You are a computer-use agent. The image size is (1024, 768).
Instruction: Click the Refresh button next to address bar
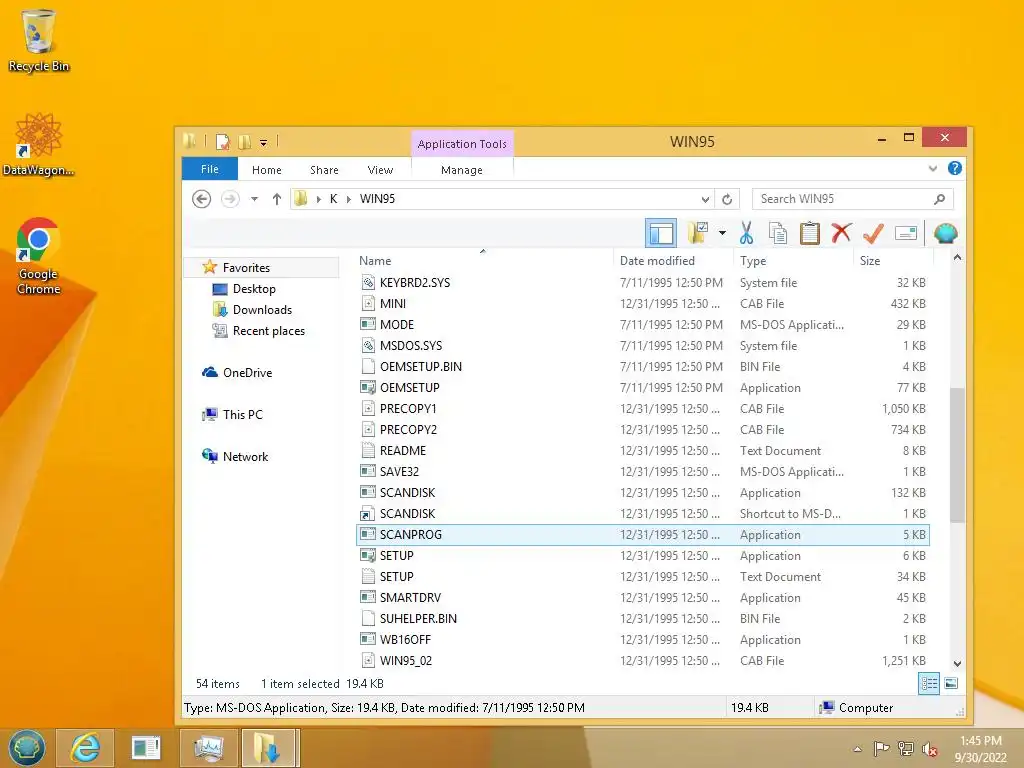(x=727, y=199)
